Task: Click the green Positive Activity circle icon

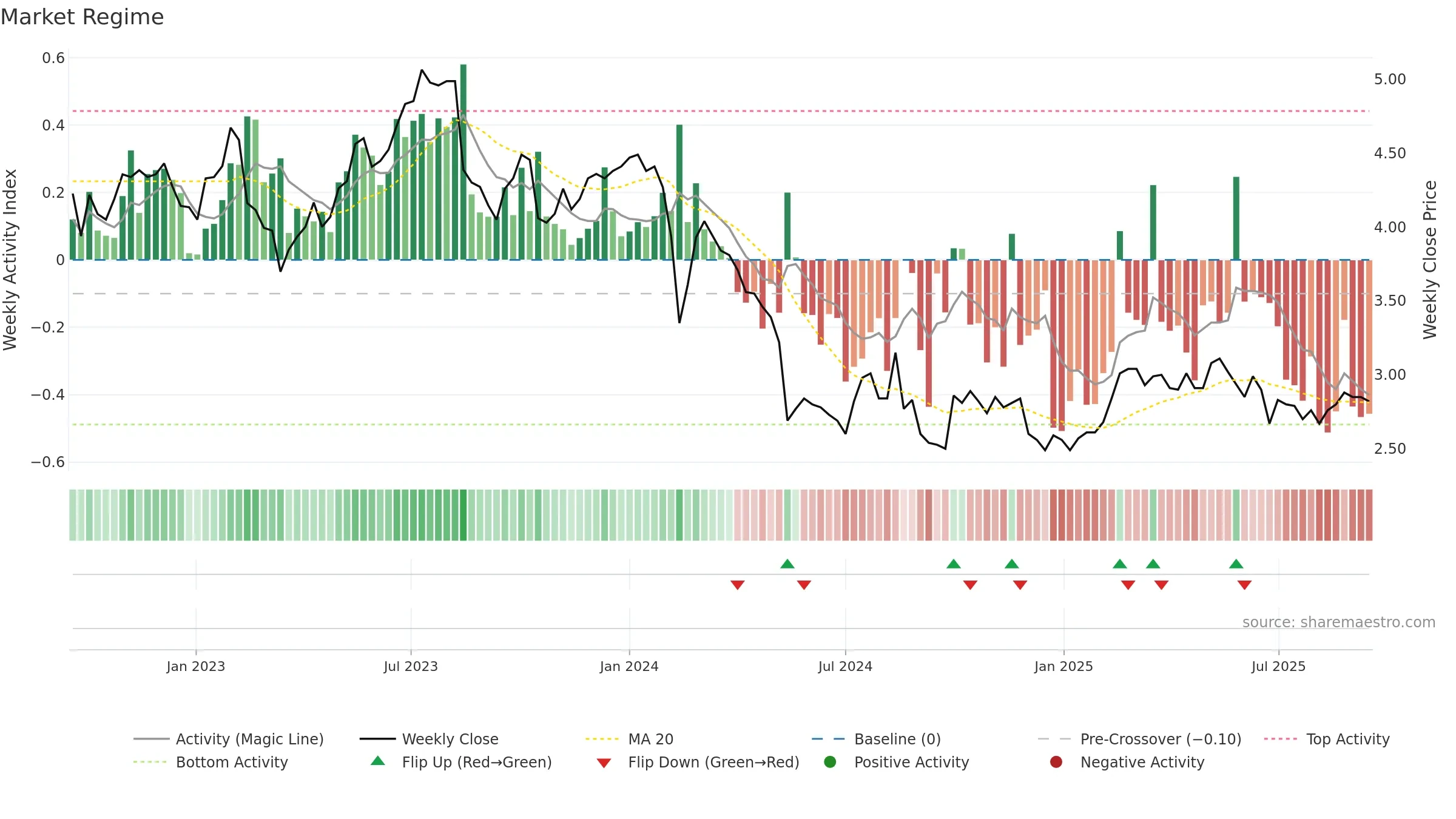Action: (830, 762)
